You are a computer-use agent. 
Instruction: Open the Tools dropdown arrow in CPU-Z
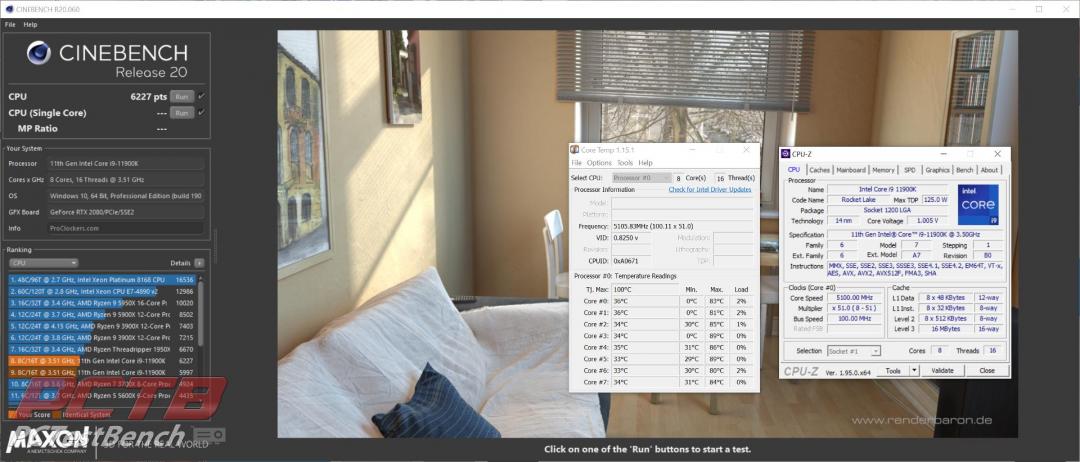click(915, 370)
